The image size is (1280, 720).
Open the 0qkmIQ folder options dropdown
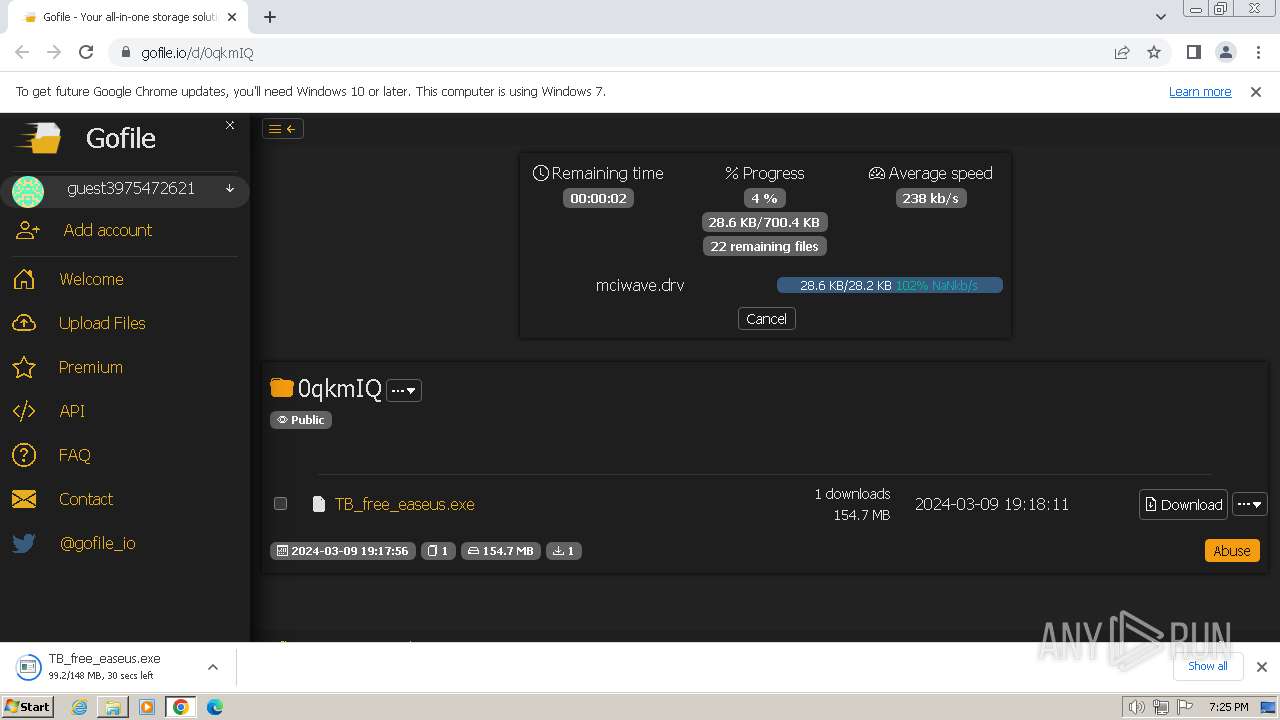[x=404, y=390]
